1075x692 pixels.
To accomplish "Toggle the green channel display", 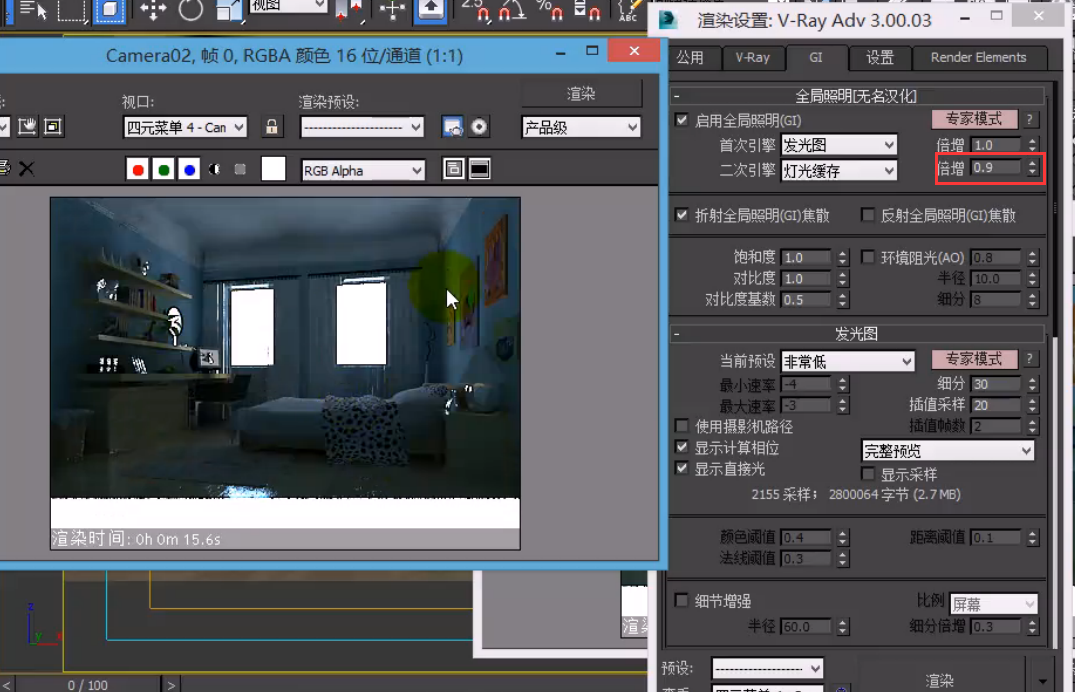I will click(x=164, y=169).
